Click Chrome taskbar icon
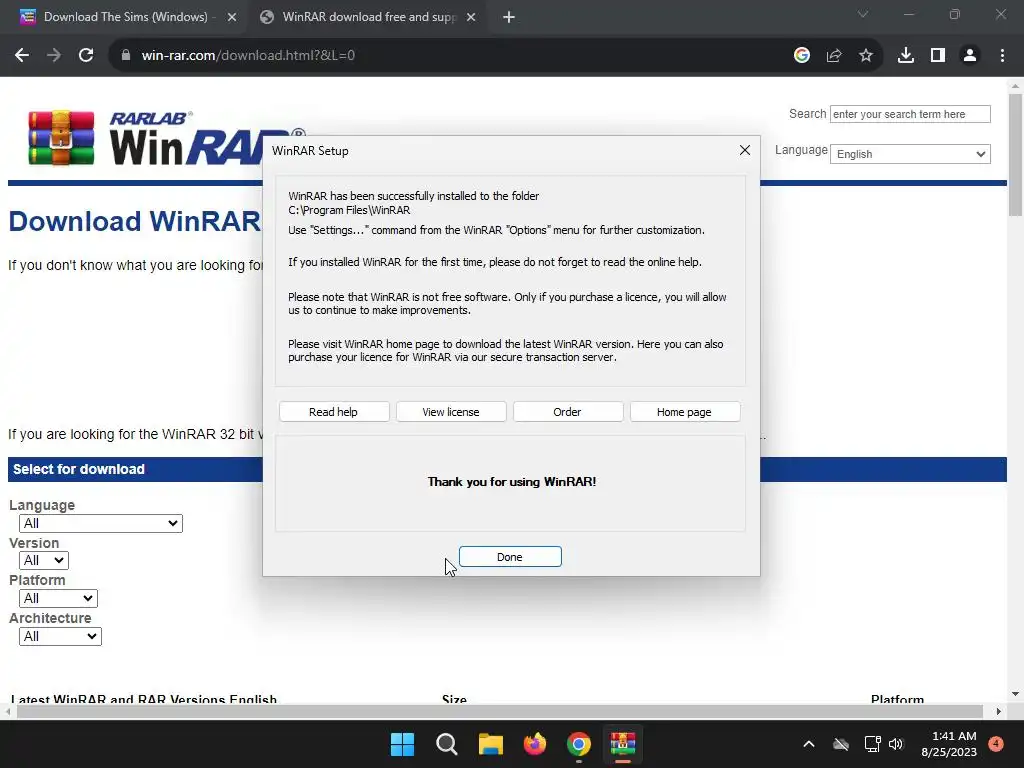This screenshot has width=1024, height=768. coord(579,744)
